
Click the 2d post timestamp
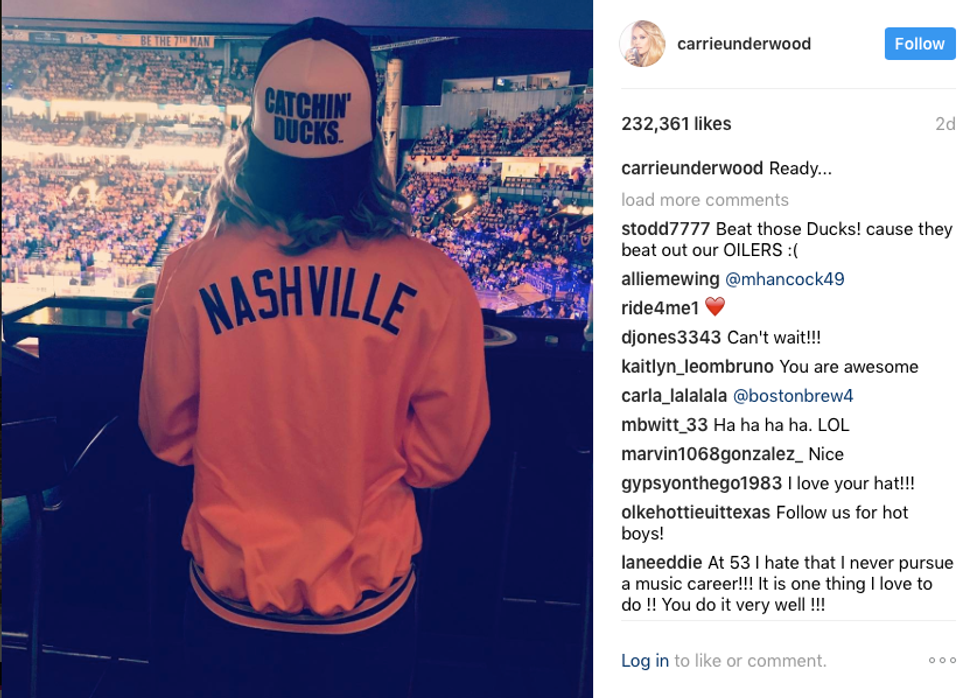coord(945,124)
